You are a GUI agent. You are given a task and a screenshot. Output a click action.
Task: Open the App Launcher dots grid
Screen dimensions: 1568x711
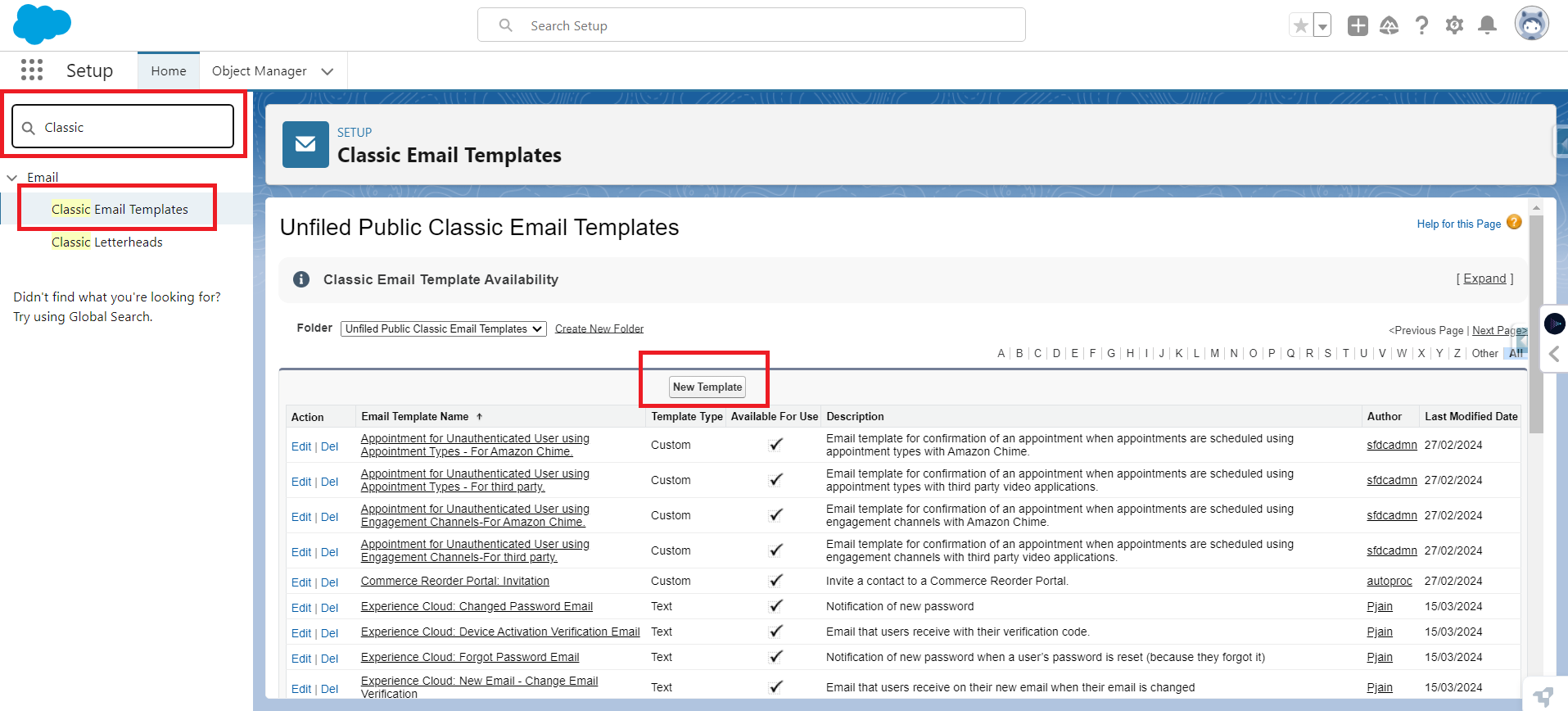pos(32,70)
